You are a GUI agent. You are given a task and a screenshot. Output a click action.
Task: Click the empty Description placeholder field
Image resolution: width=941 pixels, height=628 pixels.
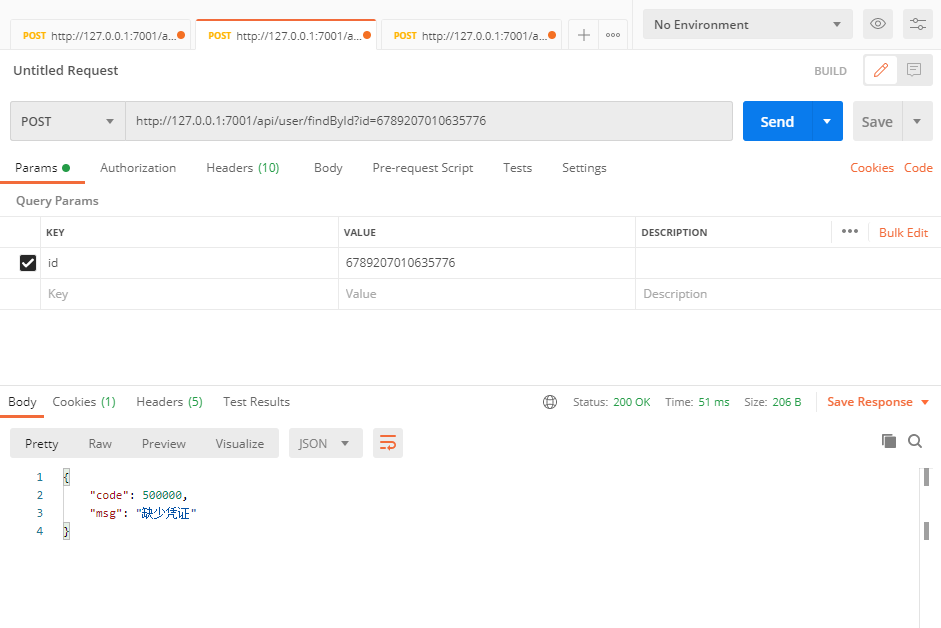(787, 294)
